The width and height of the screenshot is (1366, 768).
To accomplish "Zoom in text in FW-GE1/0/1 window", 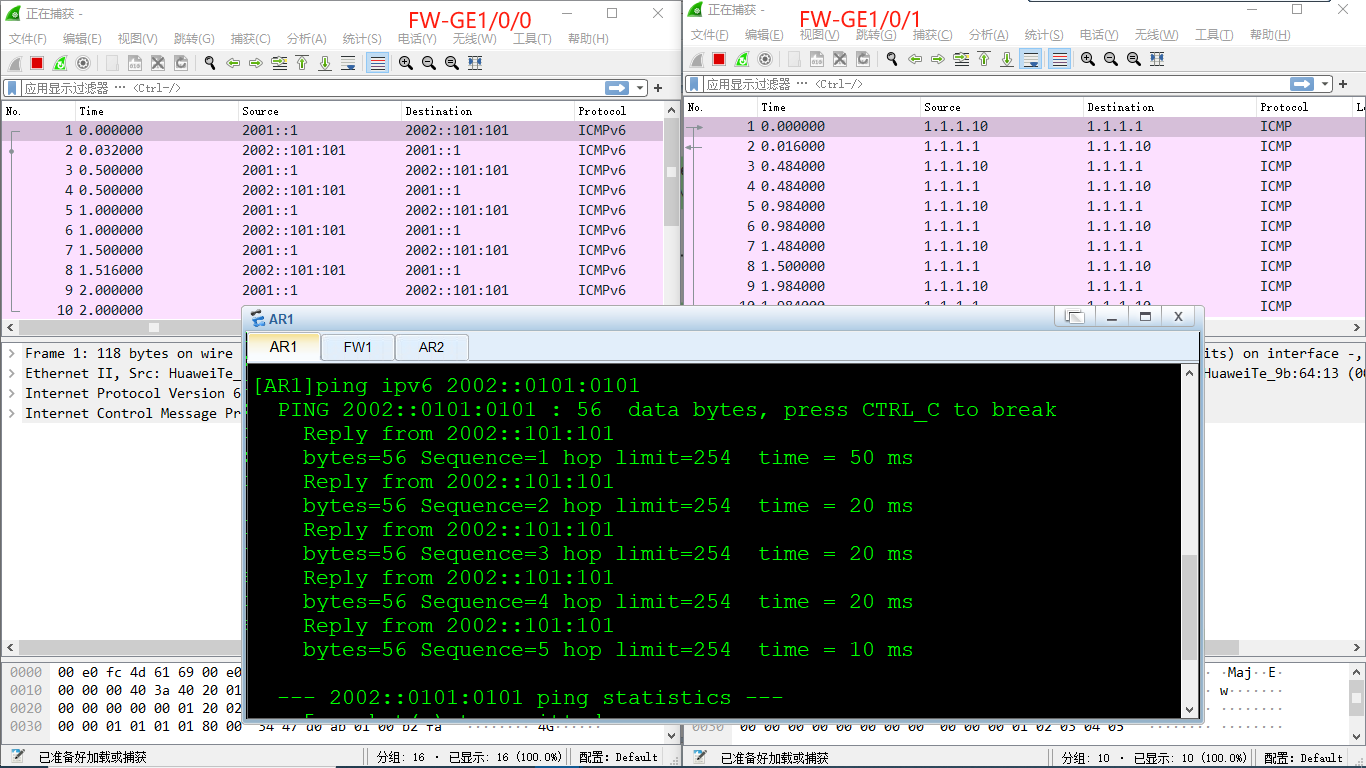I will (1088, 59).
